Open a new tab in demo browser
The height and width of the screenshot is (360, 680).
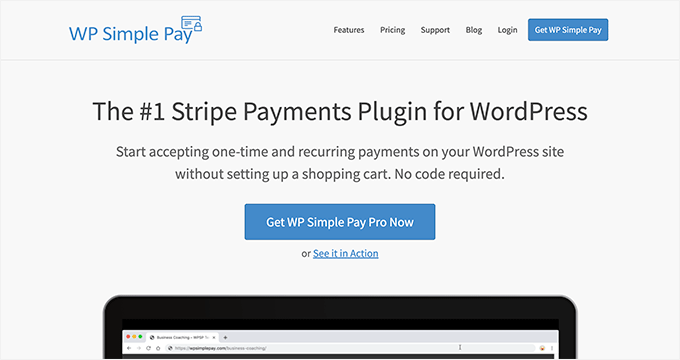pyautogui.click(x=225, y=337)
